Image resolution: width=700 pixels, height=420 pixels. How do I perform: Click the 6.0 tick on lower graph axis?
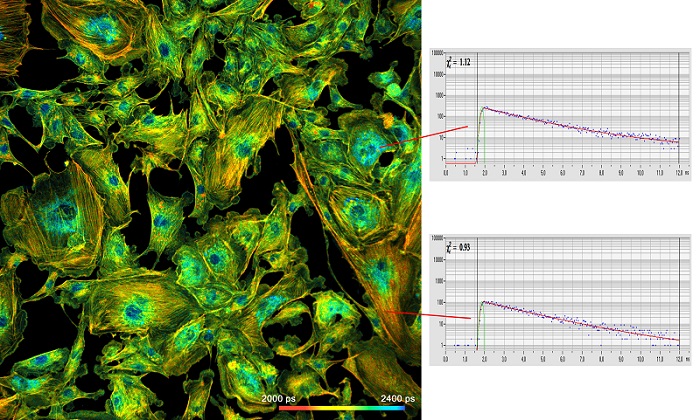point(563,357)
